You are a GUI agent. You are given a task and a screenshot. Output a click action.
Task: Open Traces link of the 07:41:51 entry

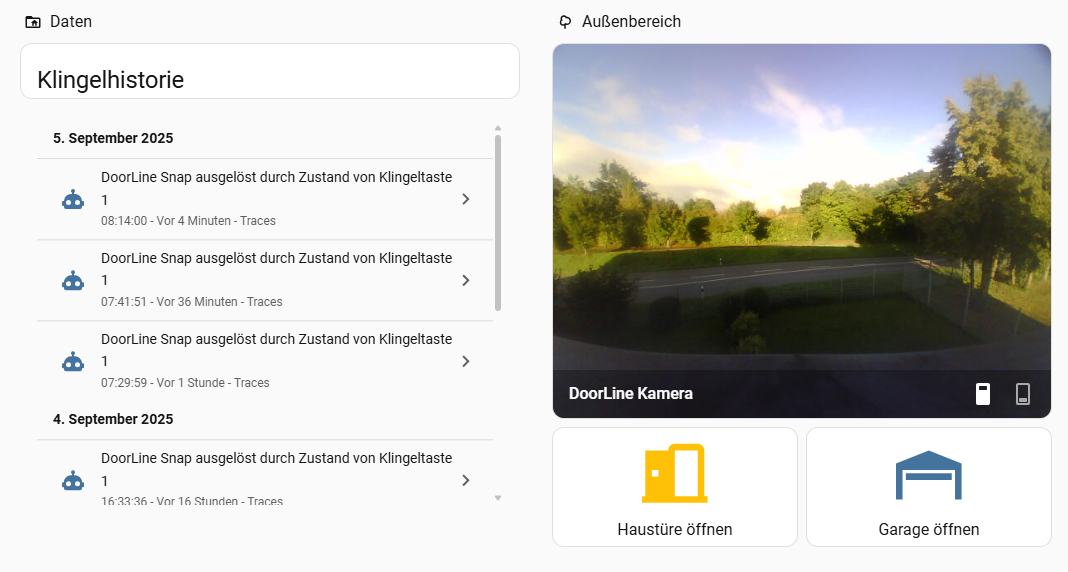265,302
